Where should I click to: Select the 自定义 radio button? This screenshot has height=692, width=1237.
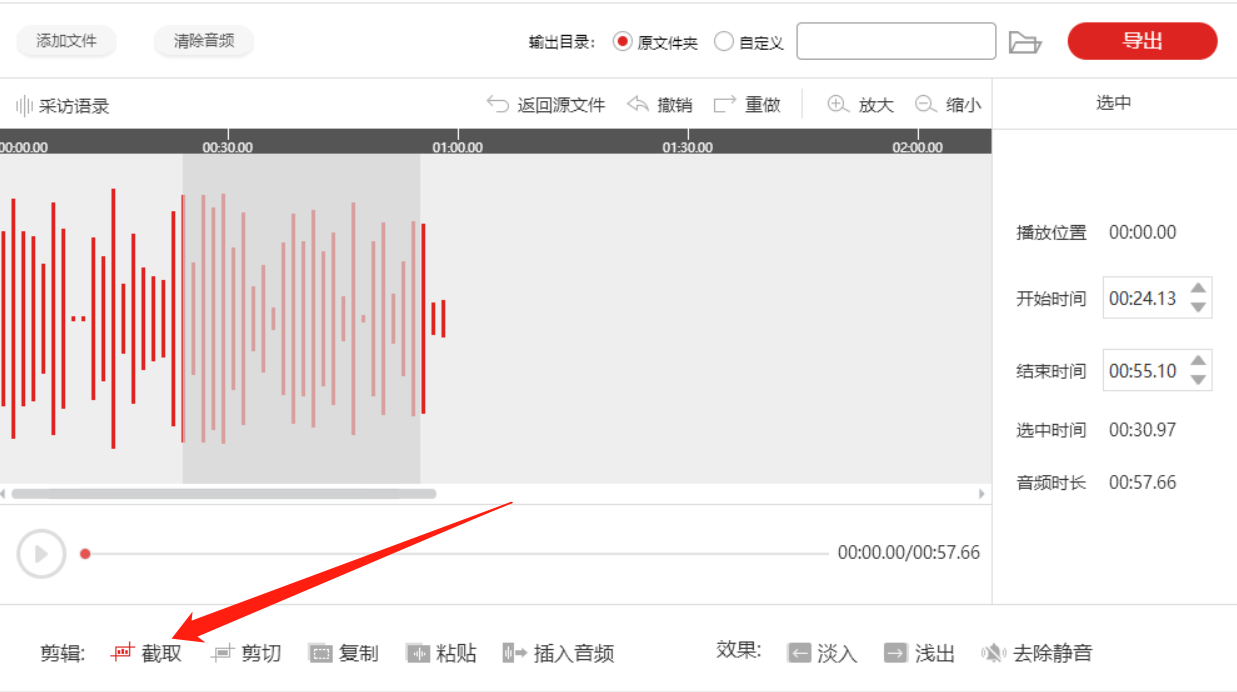click(724, 42)
